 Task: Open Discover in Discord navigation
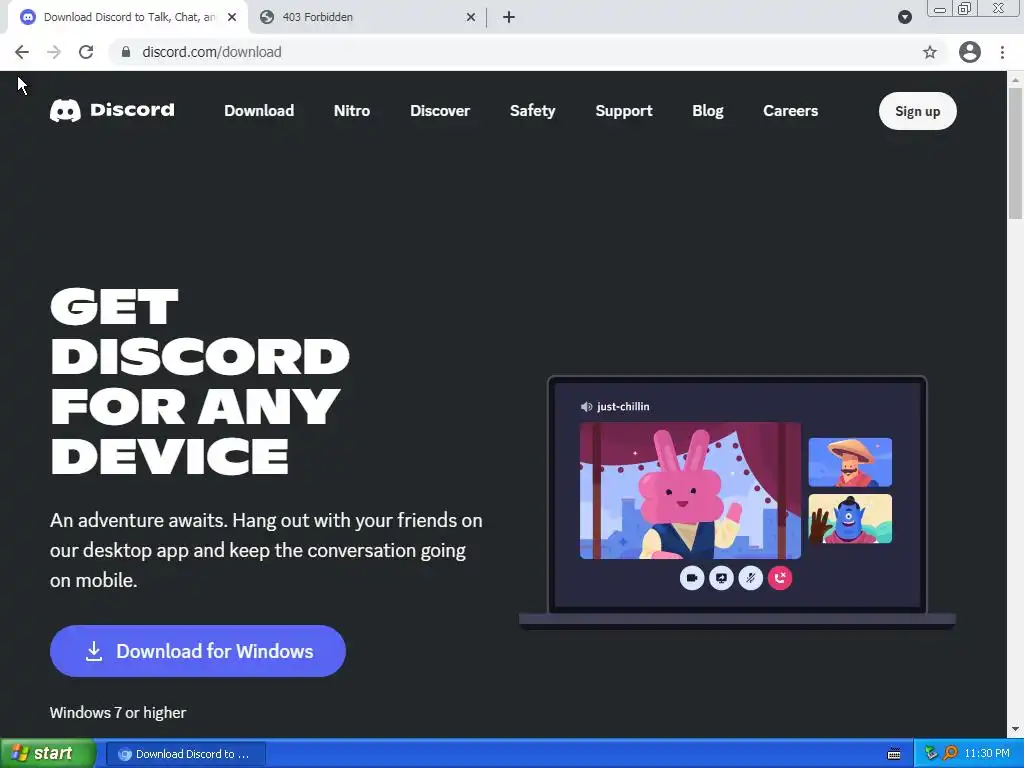pyautogui.click(x=440, y=111)
